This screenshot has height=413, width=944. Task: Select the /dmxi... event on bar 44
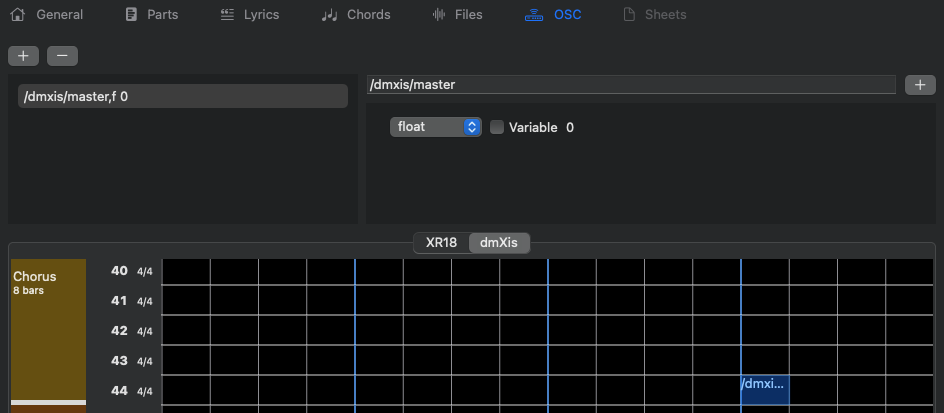click(x=764, y=390)
